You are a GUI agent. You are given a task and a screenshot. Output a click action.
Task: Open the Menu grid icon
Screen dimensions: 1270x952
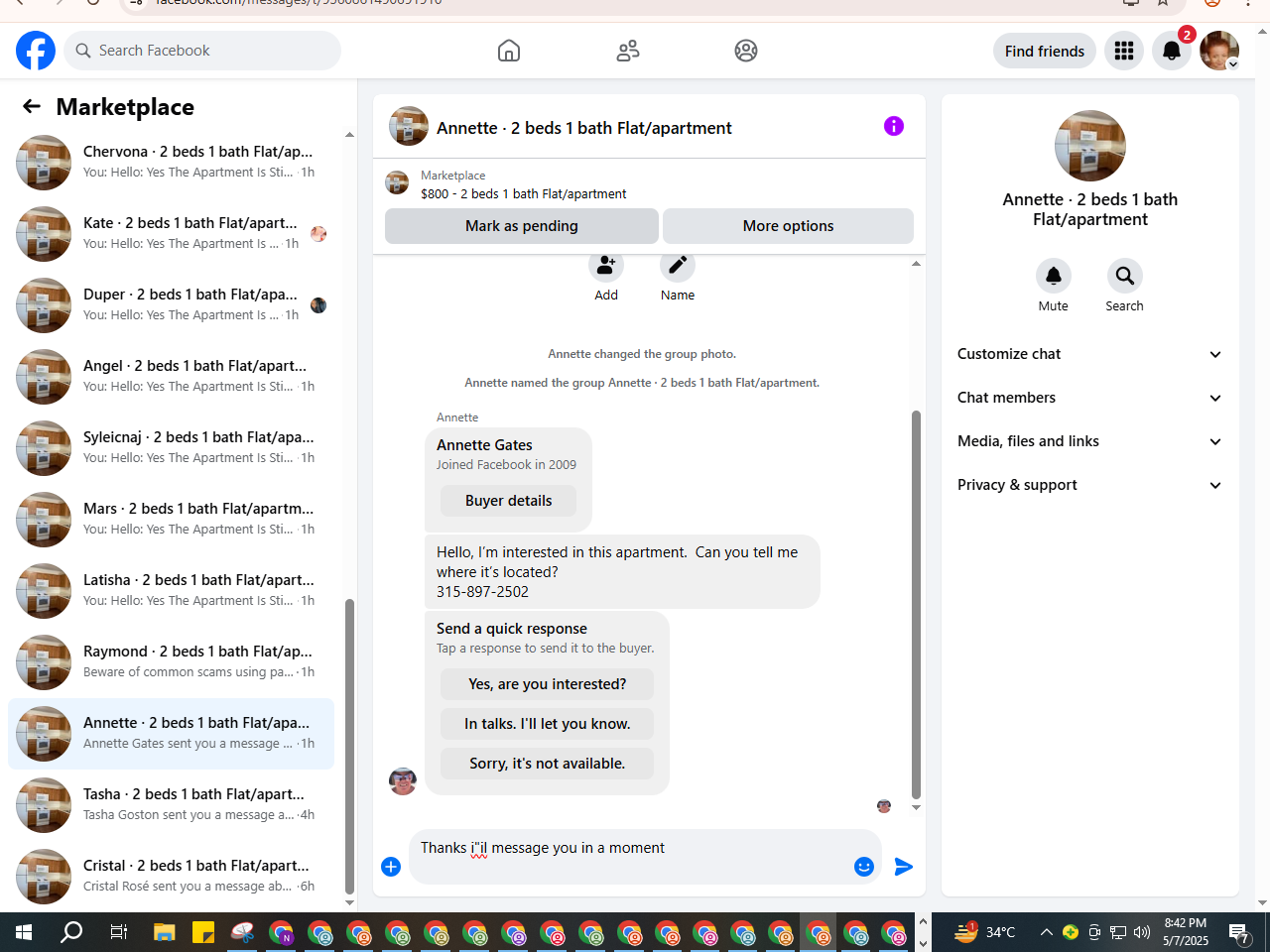pyautogui.click(x=1124, y=51)
